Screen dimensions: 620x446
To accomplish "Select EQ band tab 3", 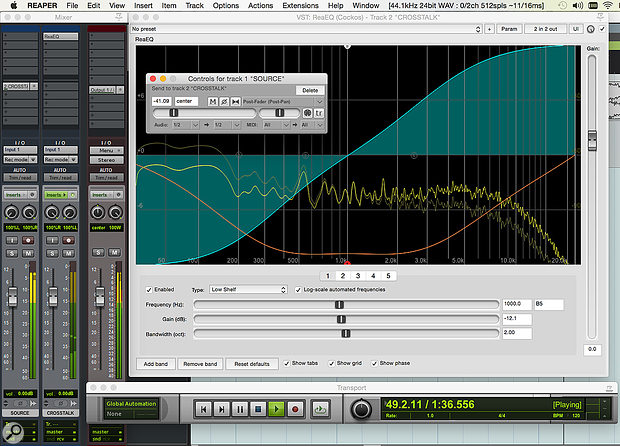I will click(x=358, y=276).
